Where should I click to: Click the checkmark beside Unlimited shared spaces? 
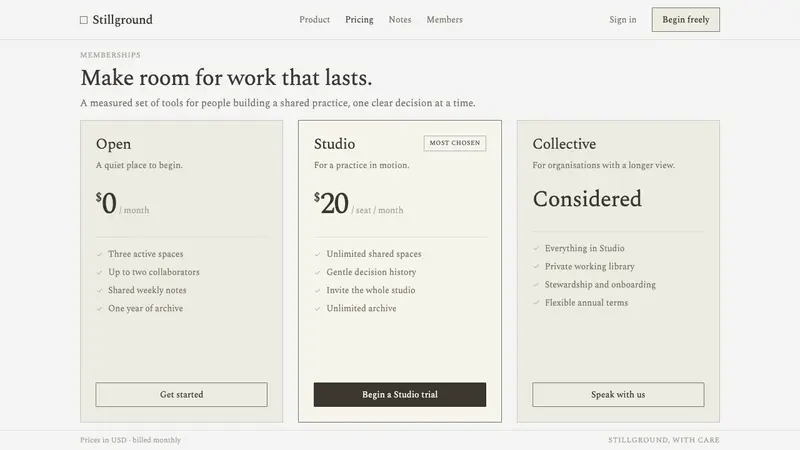(317, 254)
